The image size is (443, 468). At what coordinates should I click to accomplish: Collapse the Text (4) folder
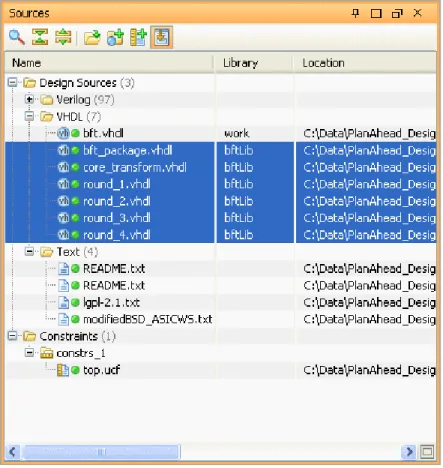29,251
